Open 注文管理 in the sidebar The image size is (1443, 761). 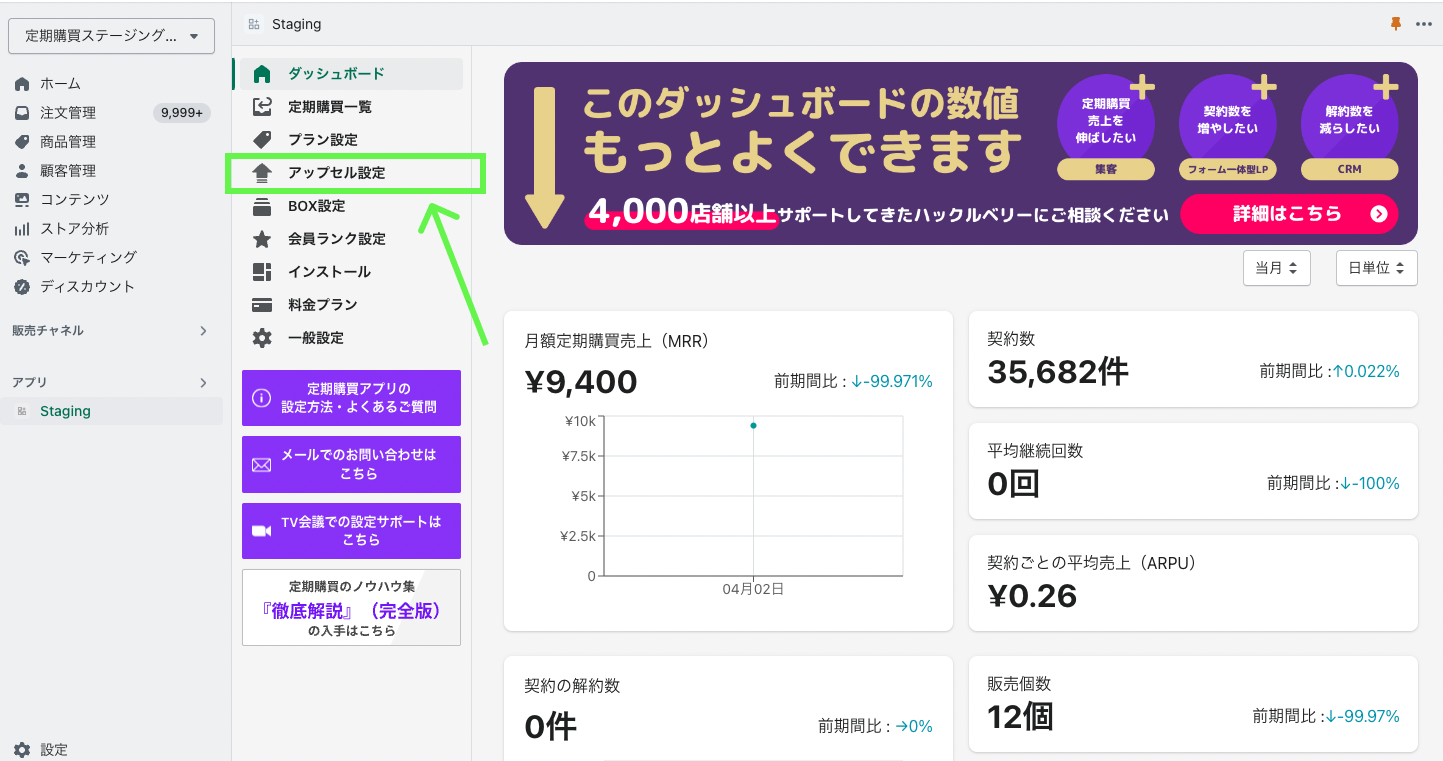[68, 113]
